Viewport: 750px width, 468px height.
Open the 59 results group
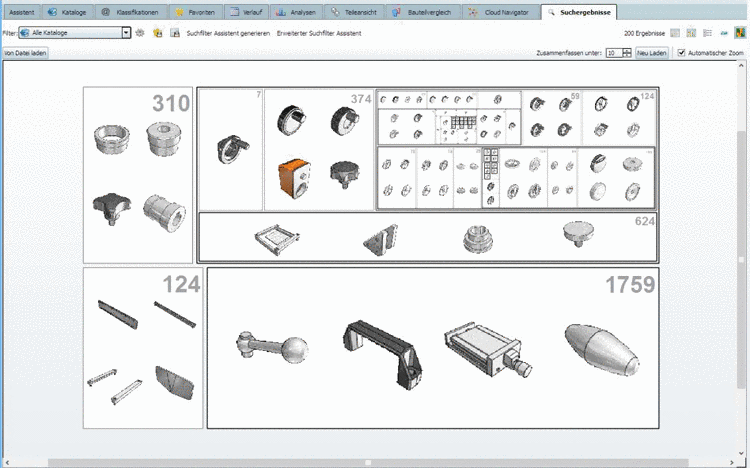(x=551, y=117)
